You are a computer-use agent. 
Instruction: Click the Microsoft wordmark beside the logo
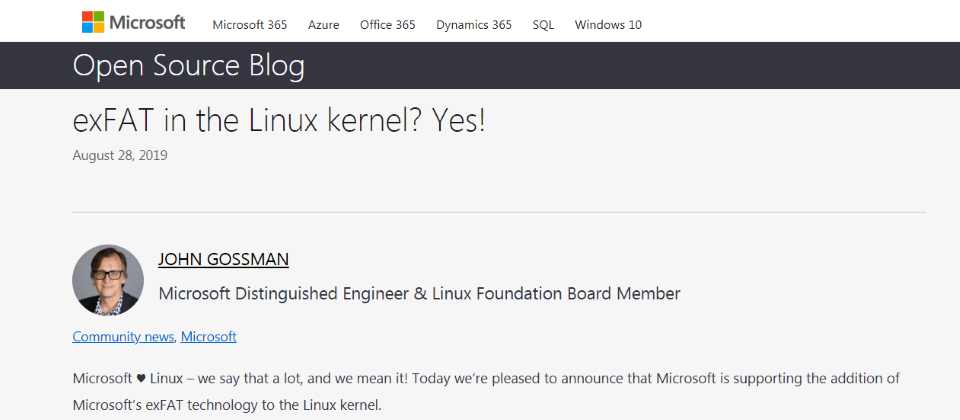(147, 23)
